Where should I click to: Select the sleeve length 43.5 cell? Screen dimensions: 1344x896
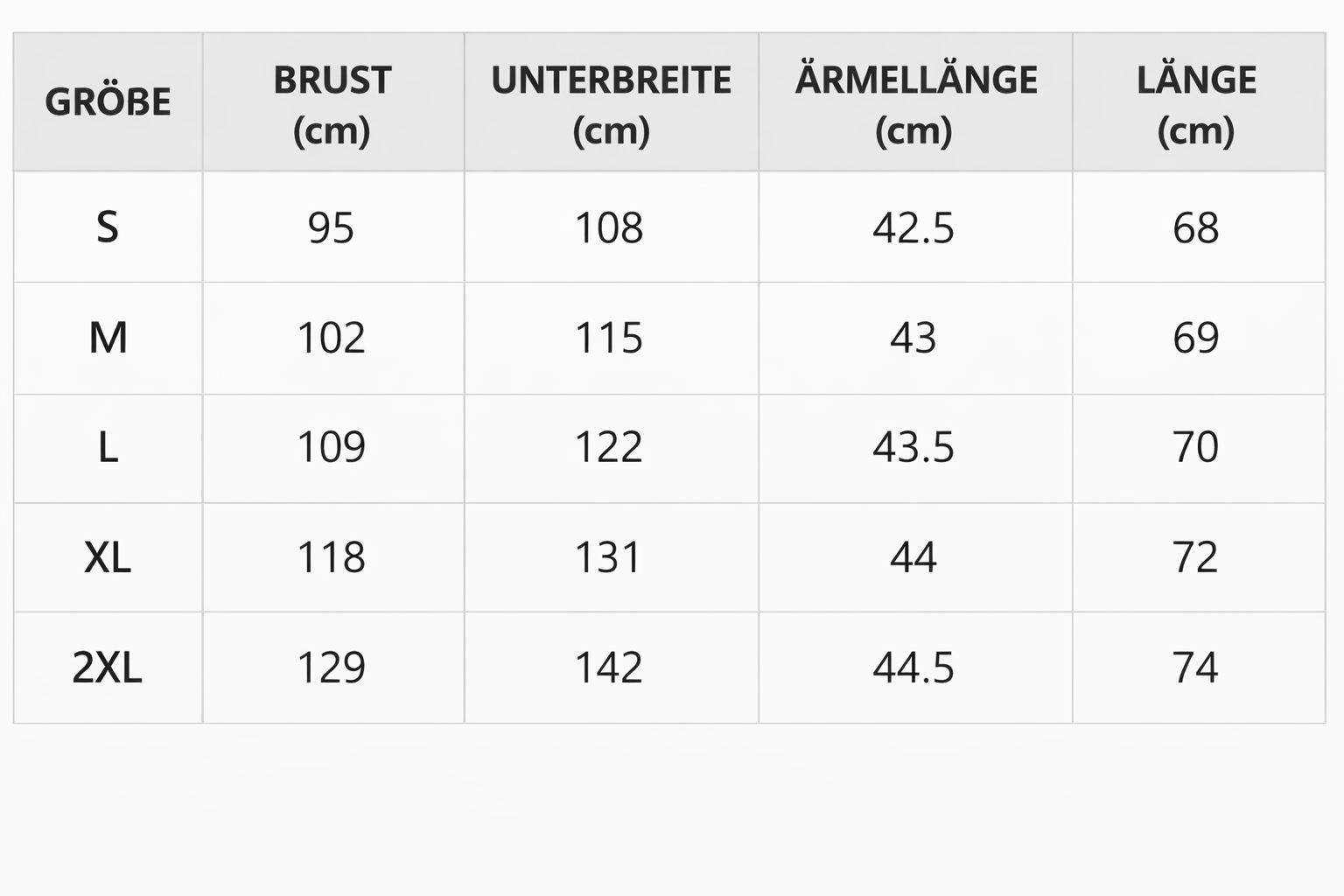click(x=913, y=448)
